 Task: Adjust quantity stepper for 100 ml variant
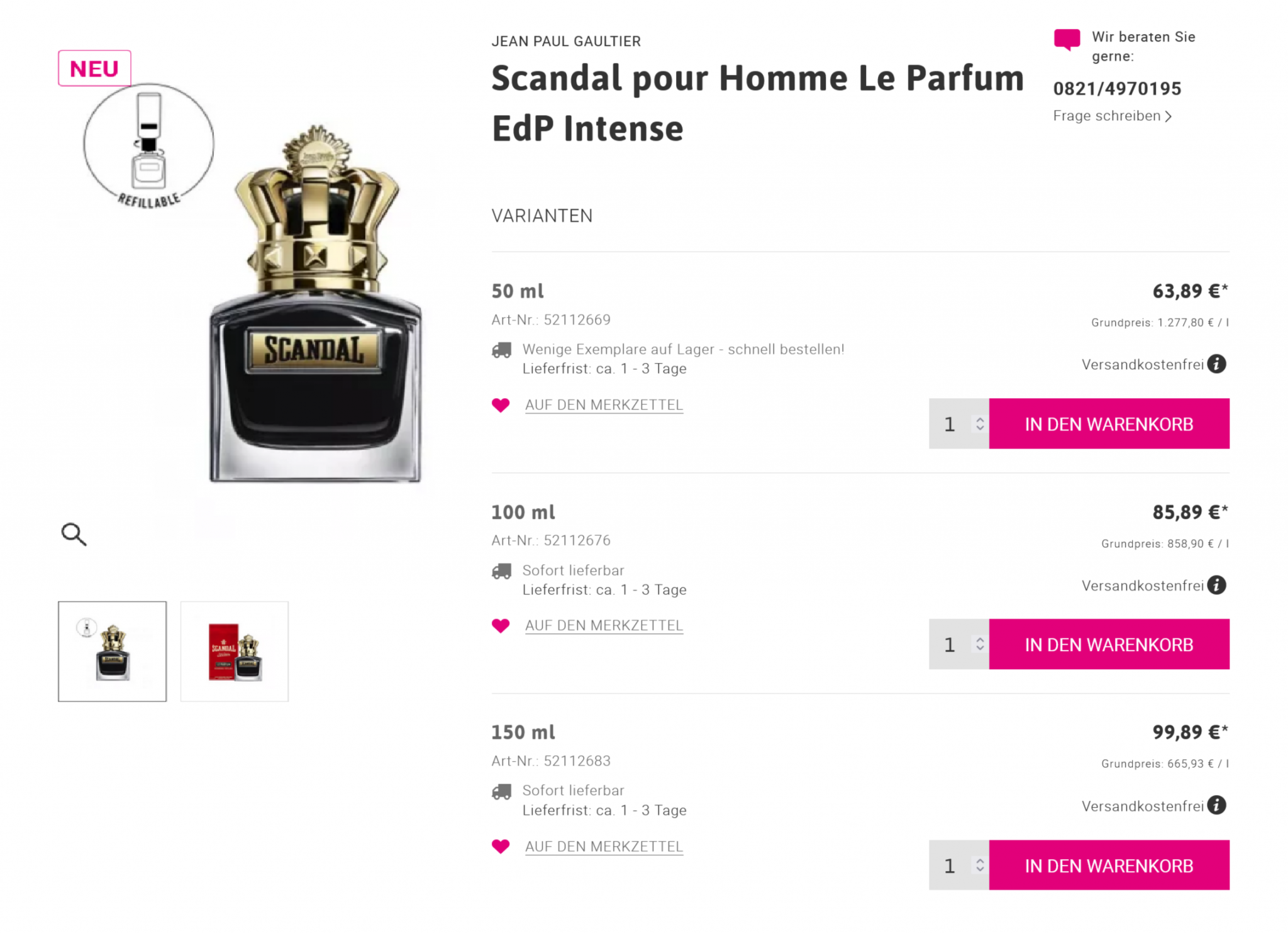pos(979,644)
